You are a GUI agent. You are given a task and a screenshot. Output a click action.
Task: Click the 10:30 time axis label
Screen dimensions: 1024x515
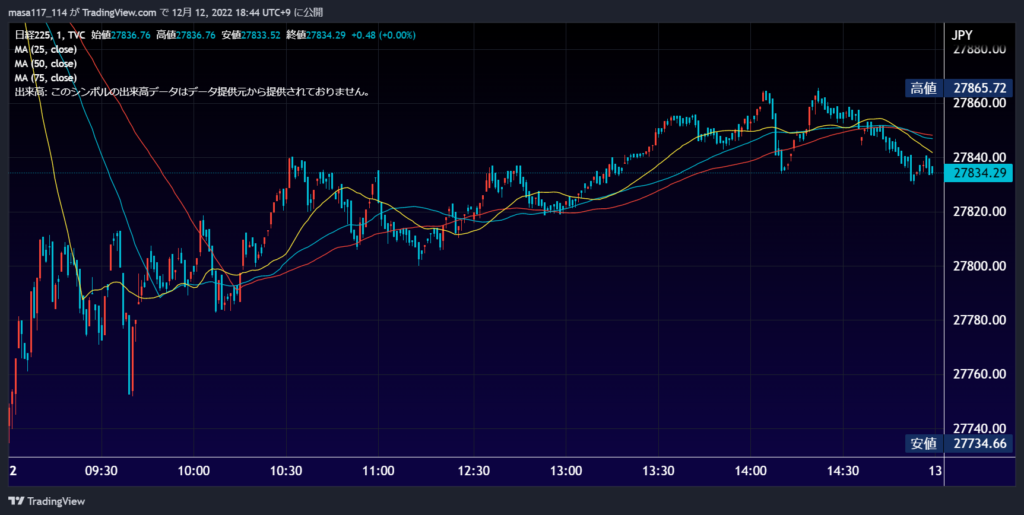tap(286, 471)
